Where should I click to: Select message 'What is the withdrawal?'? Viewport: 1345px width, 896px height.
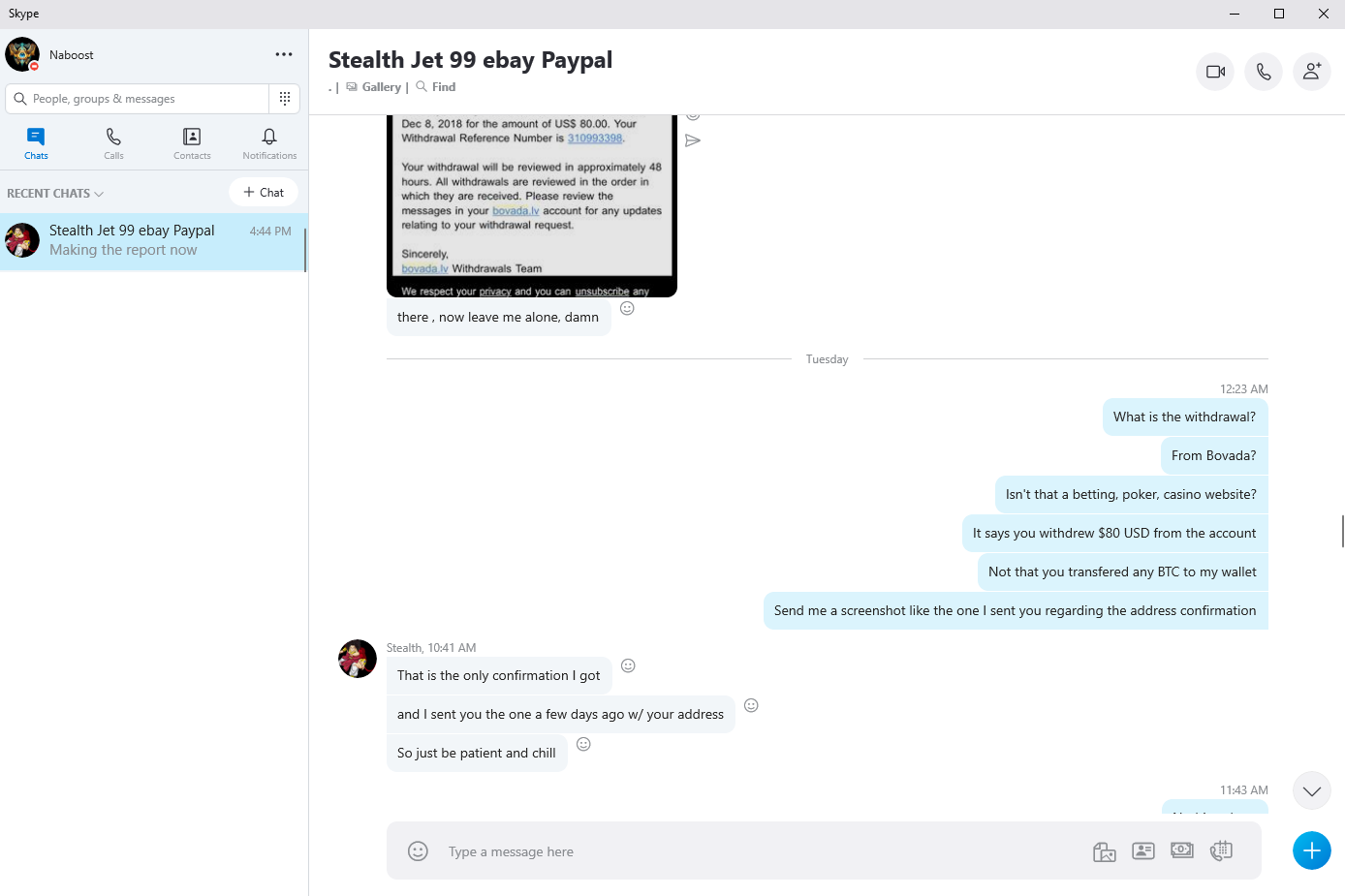coord(1184,417)
